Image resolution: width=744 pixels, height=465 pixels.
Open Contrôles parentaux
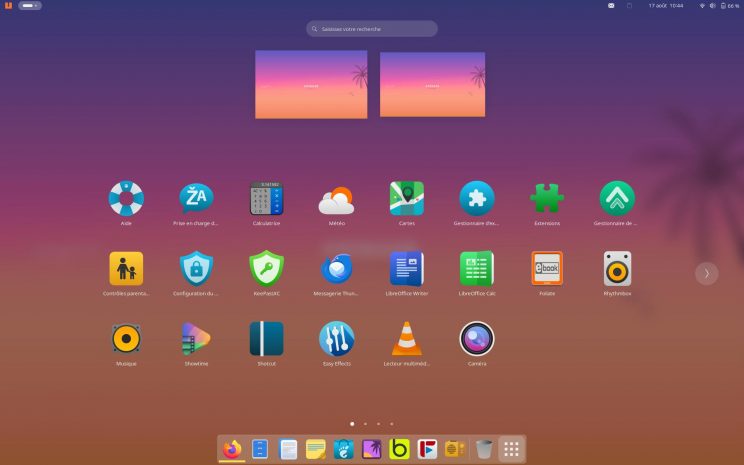coord(126,269)
